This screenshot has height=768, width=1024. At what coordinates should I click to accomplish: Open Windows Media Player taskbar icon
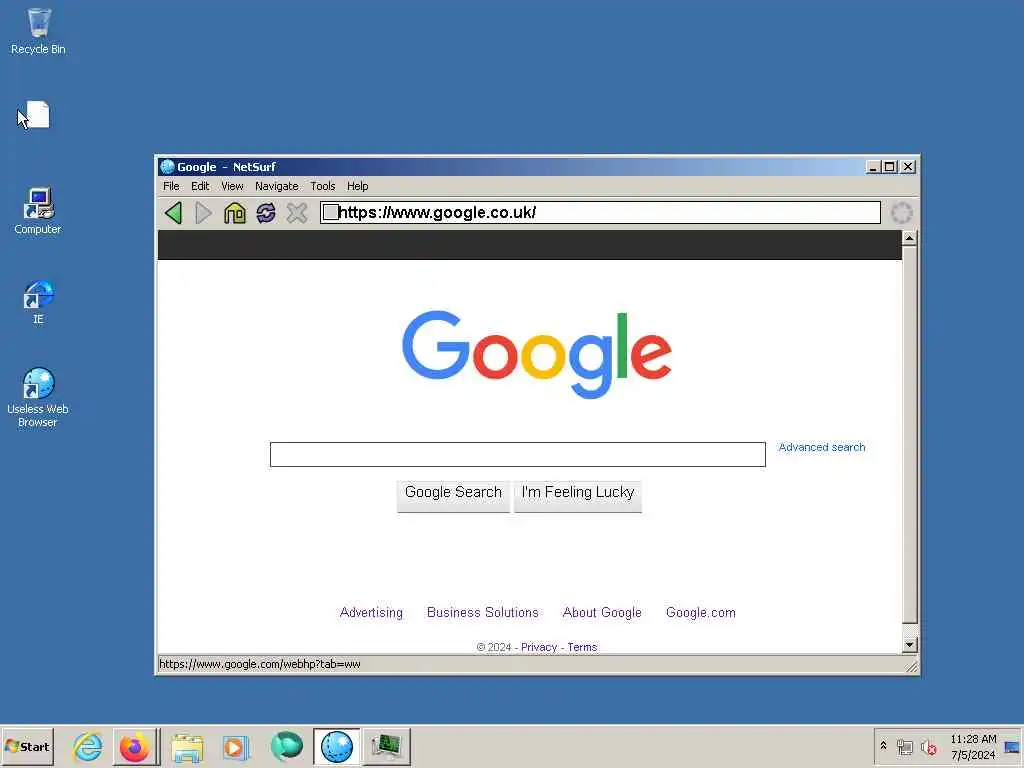tap(236, 746)
